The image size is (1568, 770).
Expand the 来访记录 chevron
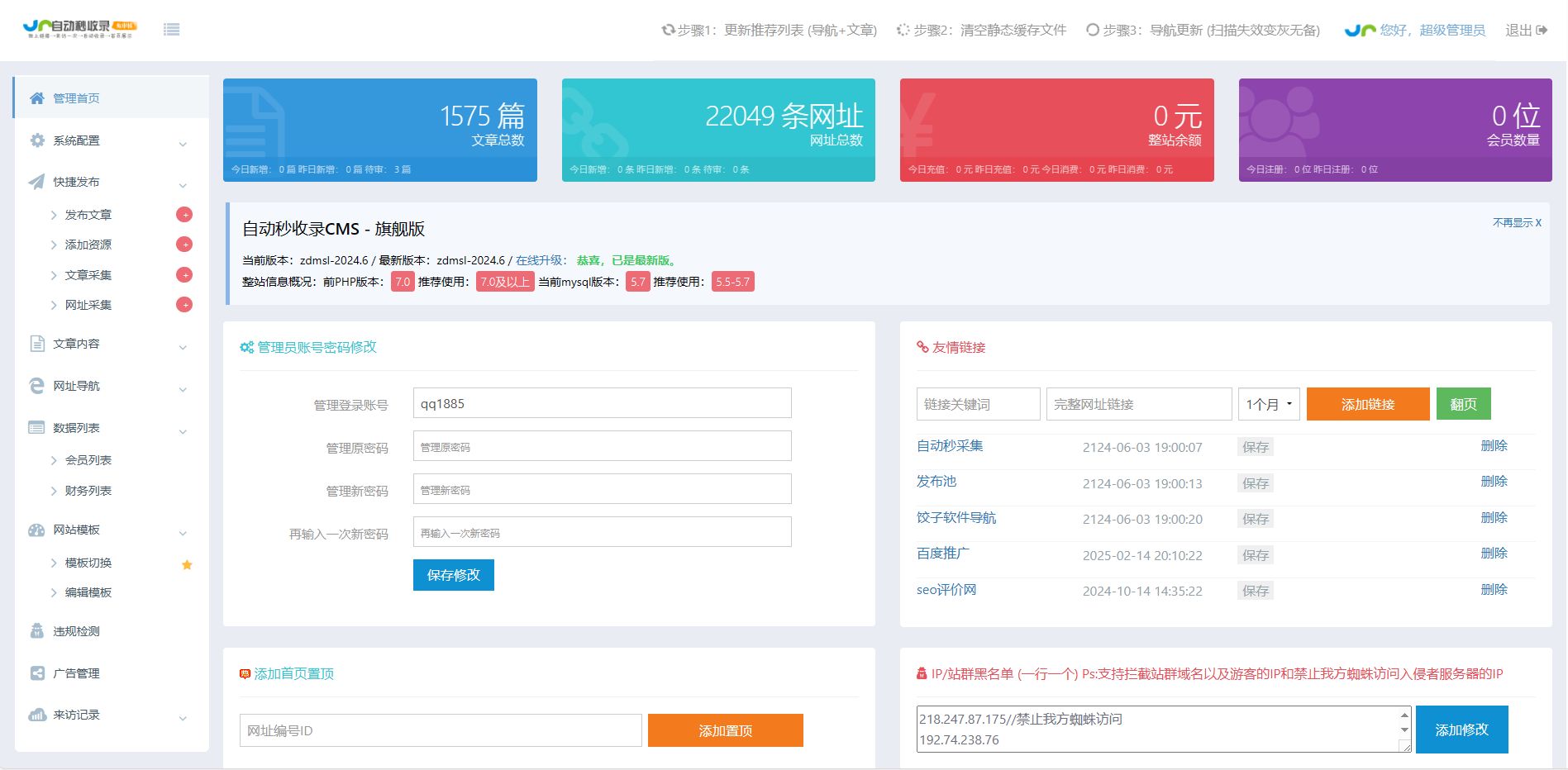(x=183, y=718)
